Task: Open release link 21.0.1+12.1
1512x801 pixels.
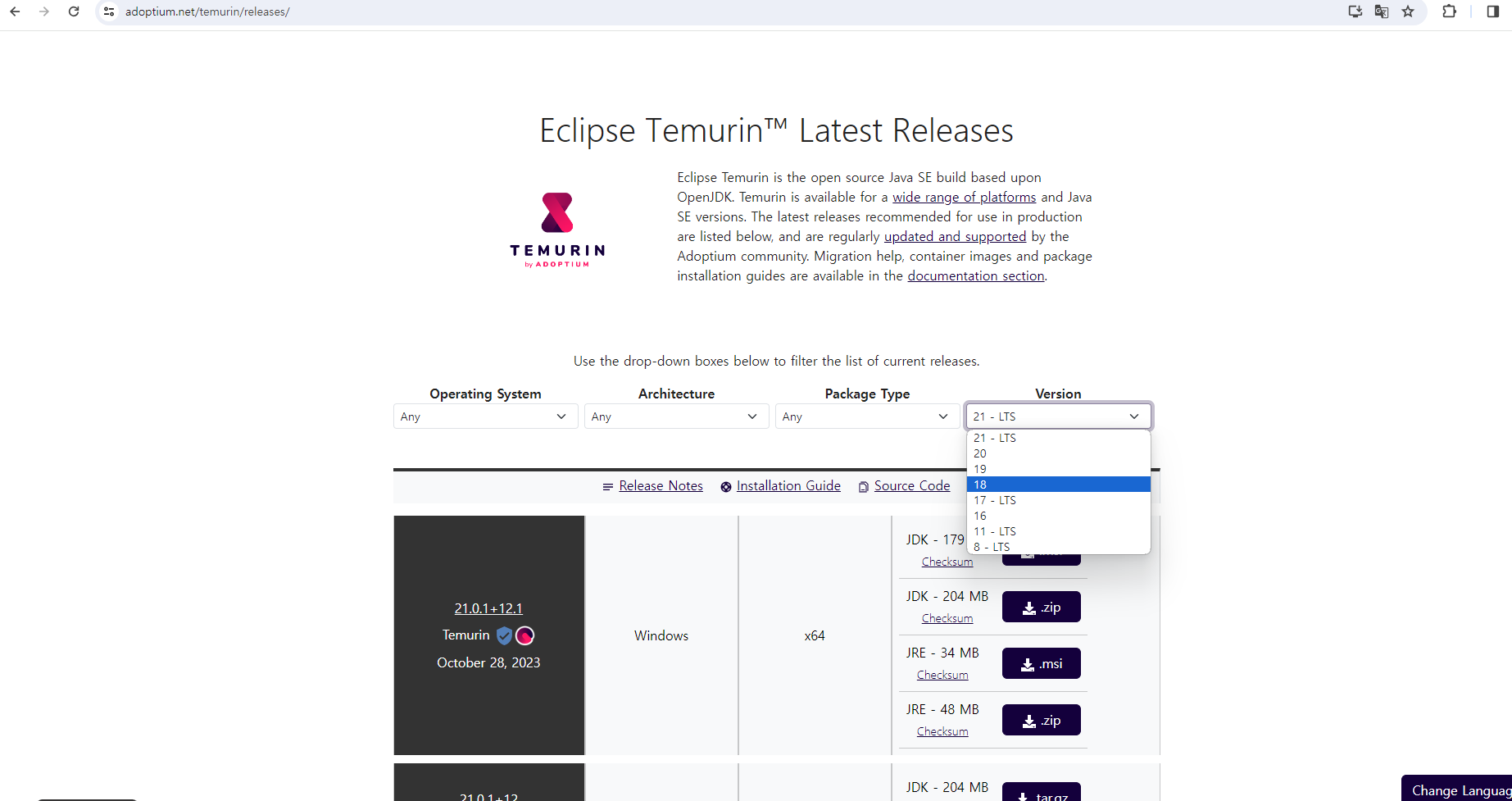Action: (488, 608)
